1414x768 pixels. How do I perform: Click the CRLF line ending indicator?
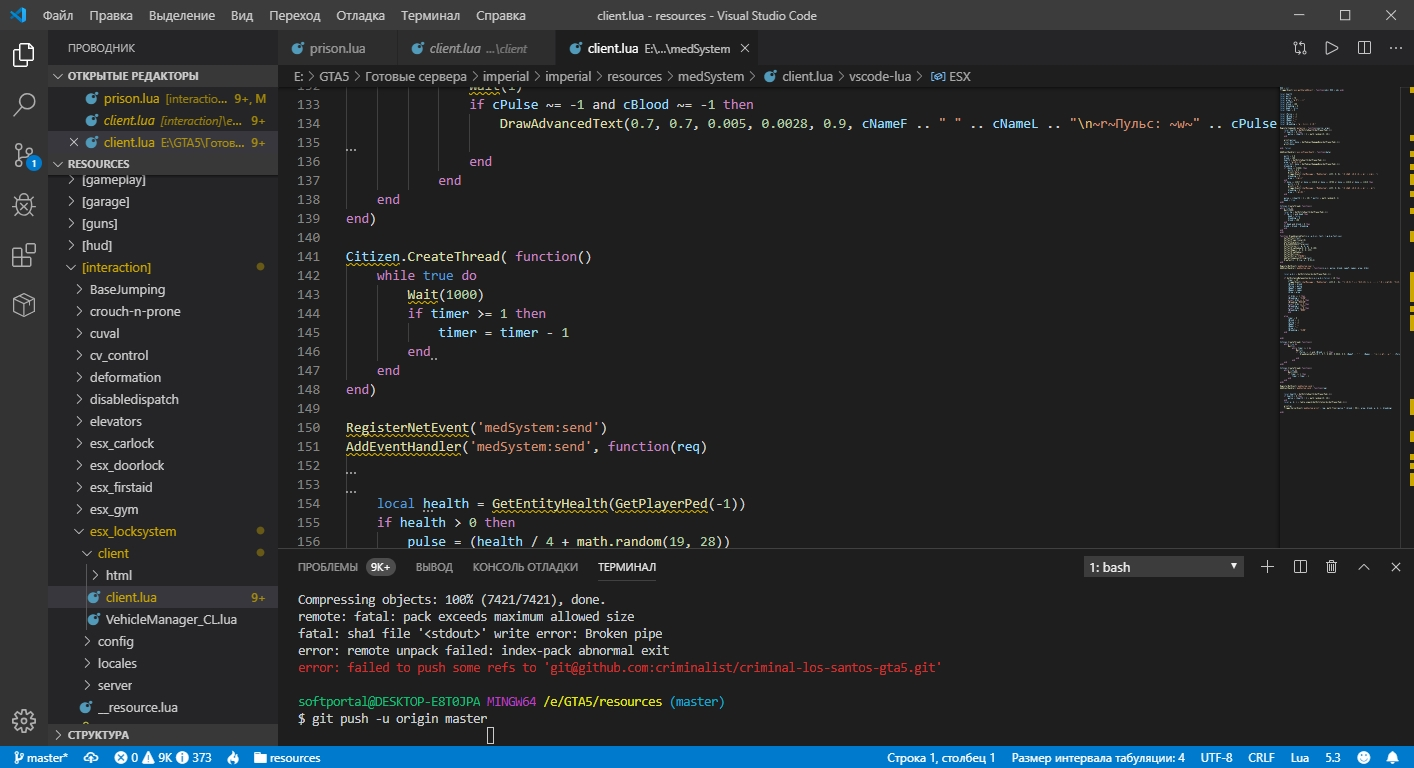1261,758
